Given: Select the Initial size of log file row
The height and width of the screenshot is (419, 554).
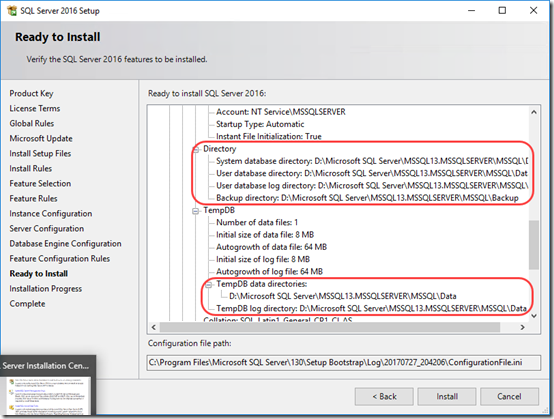Looking at the screenshot, I should pos(263,259).
